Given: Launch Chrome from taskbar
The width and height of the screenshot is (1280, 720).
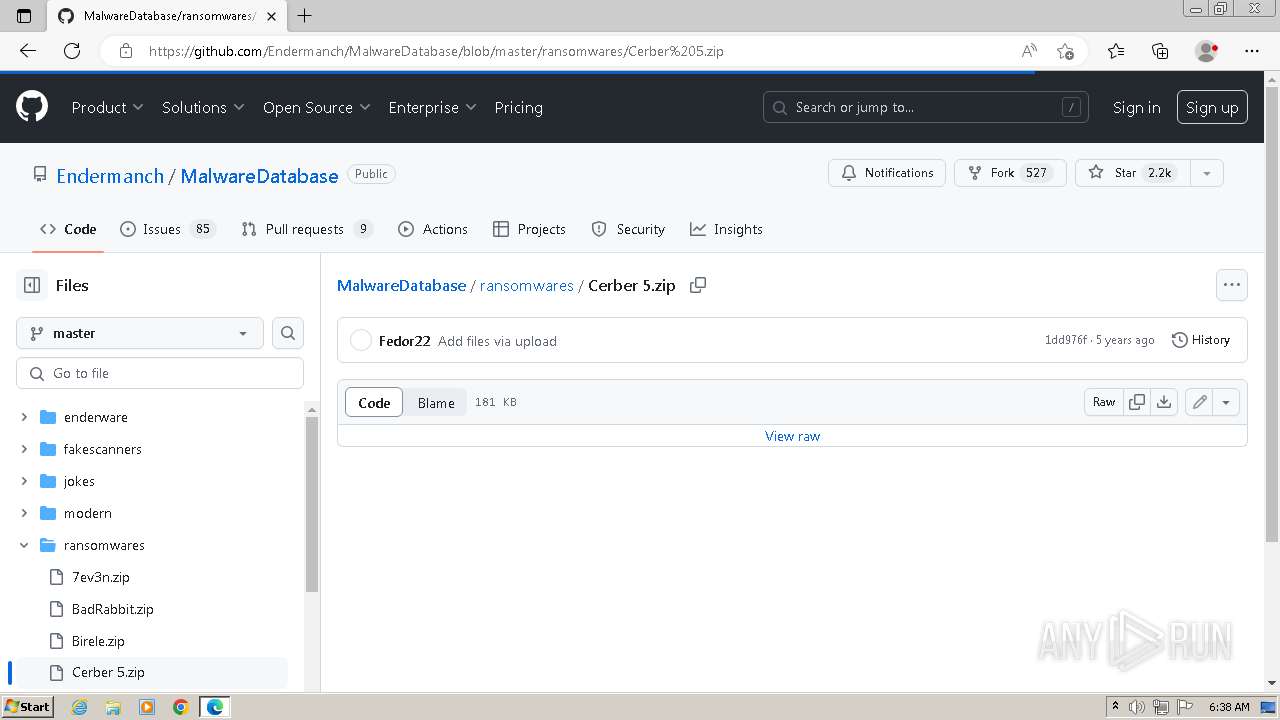Looking at the screenshot, I should click(x=180, y=707).
